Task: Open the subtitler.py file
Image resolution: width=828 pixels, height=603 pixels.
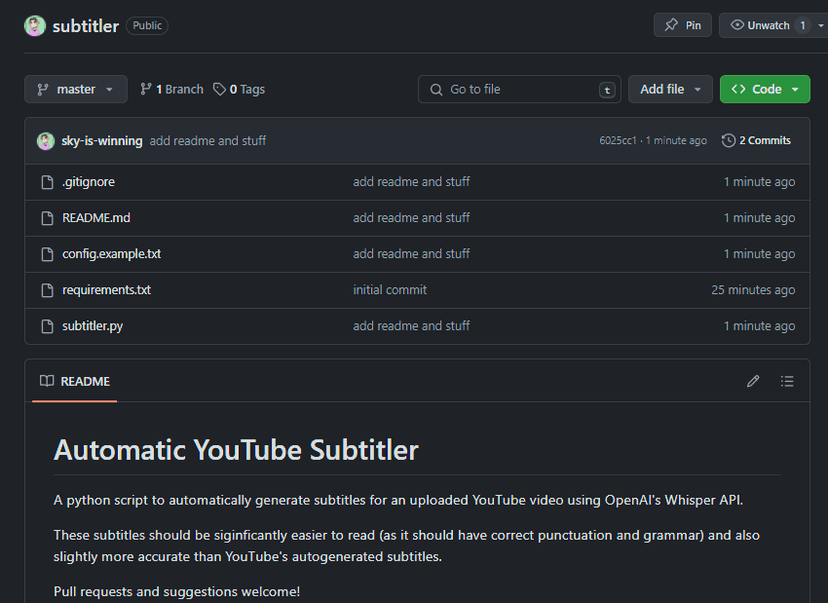Action: pos(92,326)
